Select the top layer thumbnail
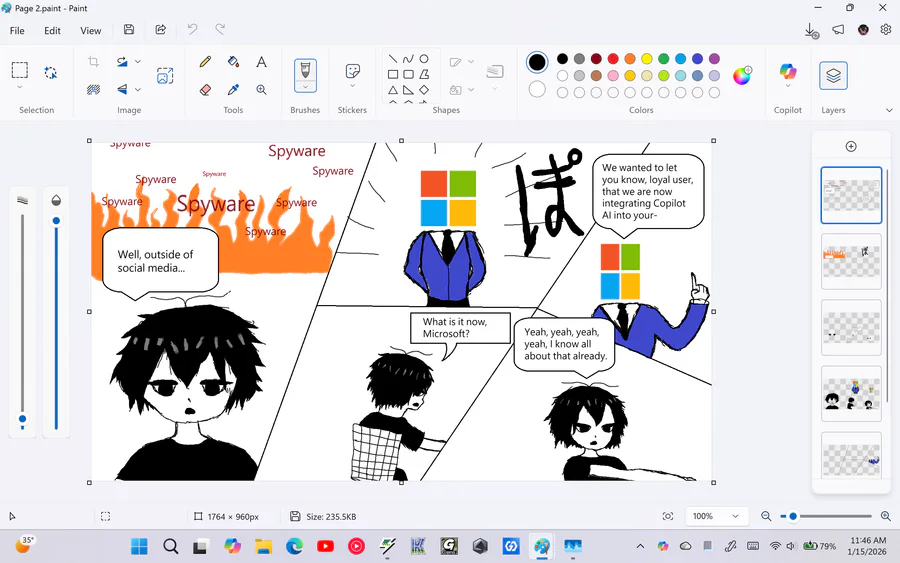This screenshot has height=563, width=900. point(851,195)
